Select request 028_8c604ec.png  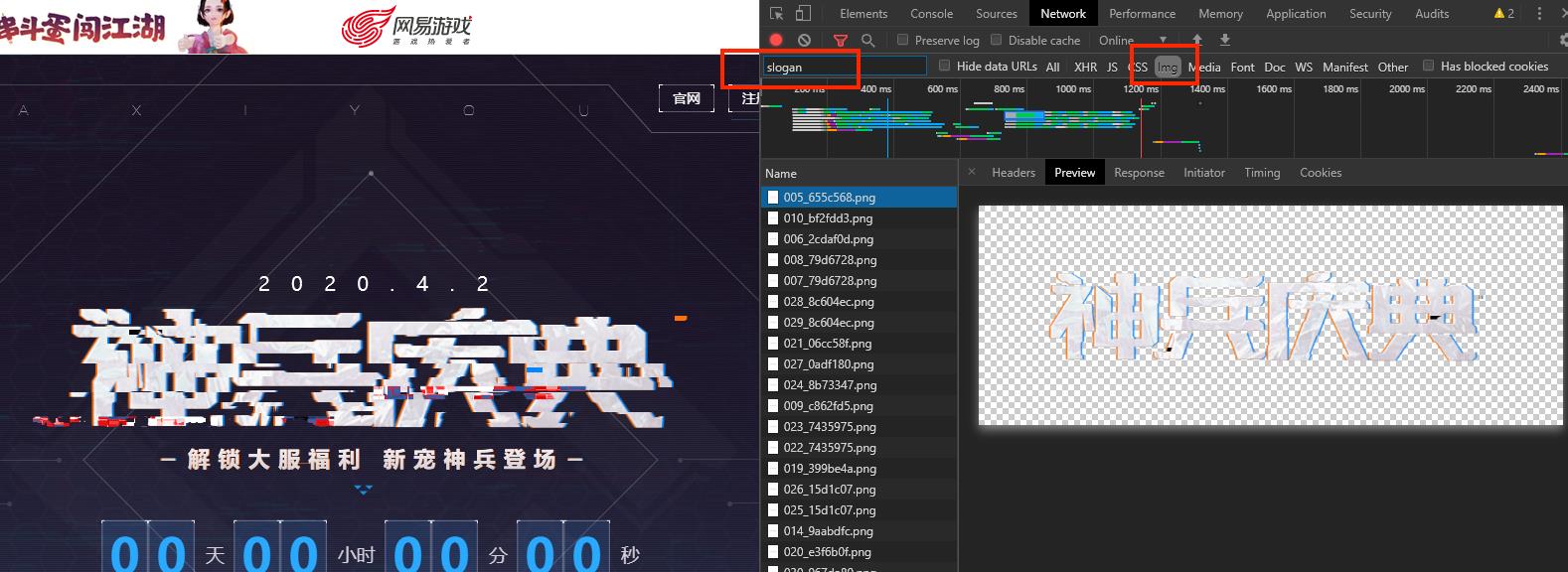(x=859, y=301)
